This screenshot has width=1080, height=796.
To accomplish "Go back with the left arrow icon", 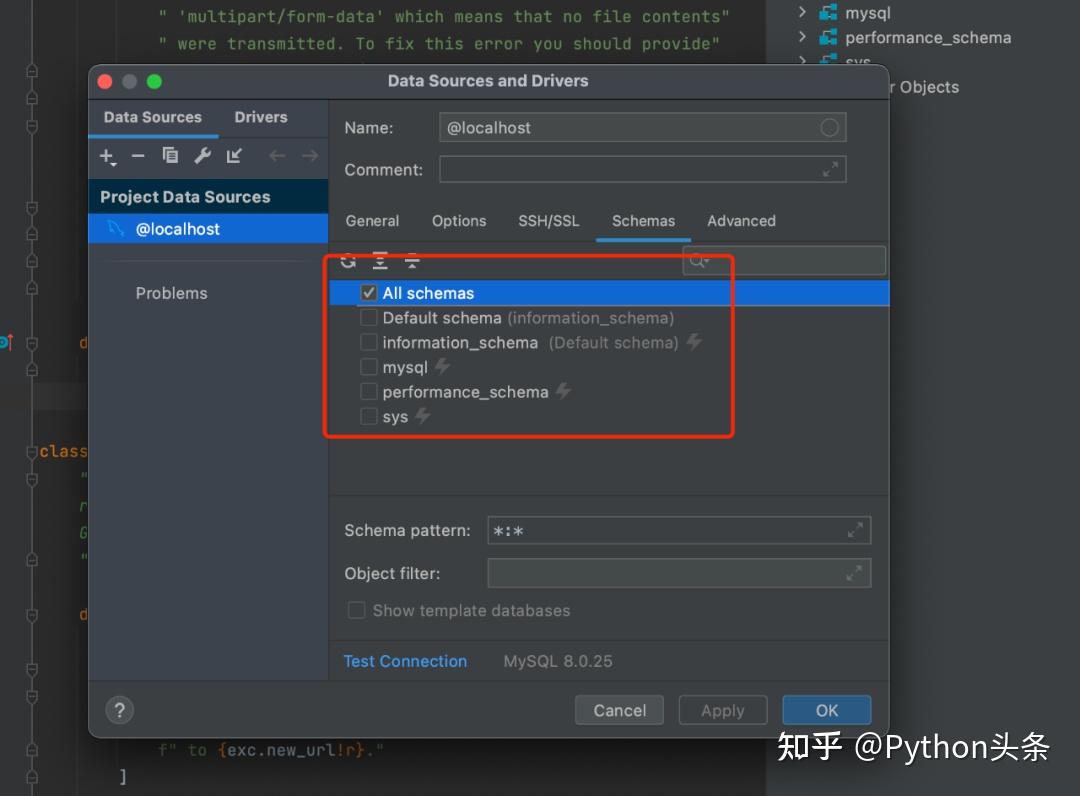I will [x=277, y=156].
